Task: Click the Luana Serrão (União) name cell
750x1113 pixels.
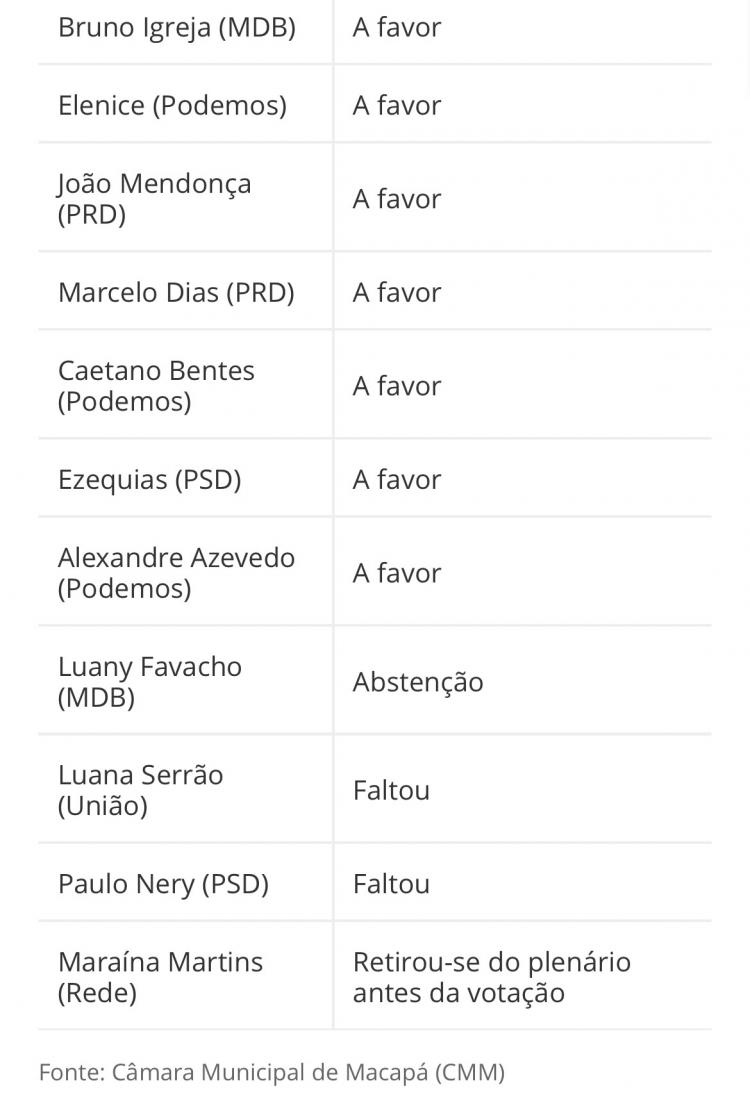Action: 141,790
